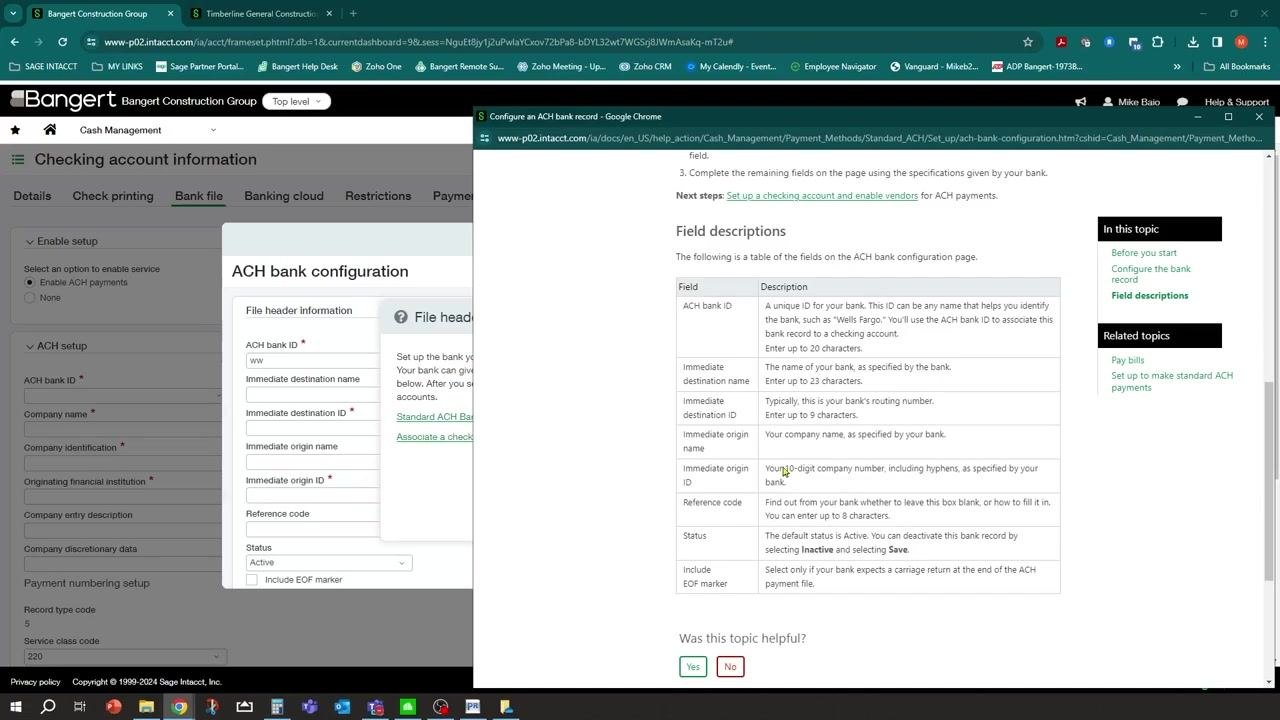
Task: Click the Immediate destination name field
Action: pyautogui.click(x=312, y=394)
